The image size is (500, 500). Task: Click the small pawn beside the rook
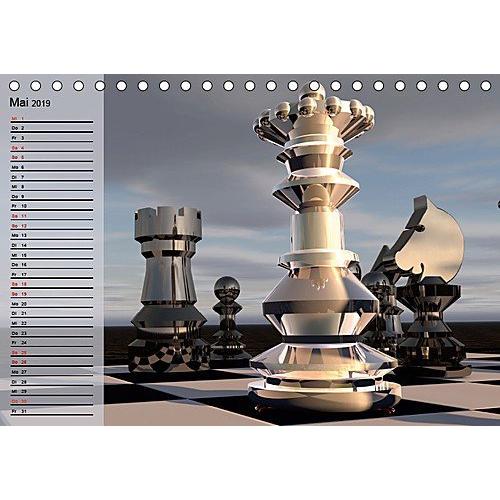click(x=228, y=322)
